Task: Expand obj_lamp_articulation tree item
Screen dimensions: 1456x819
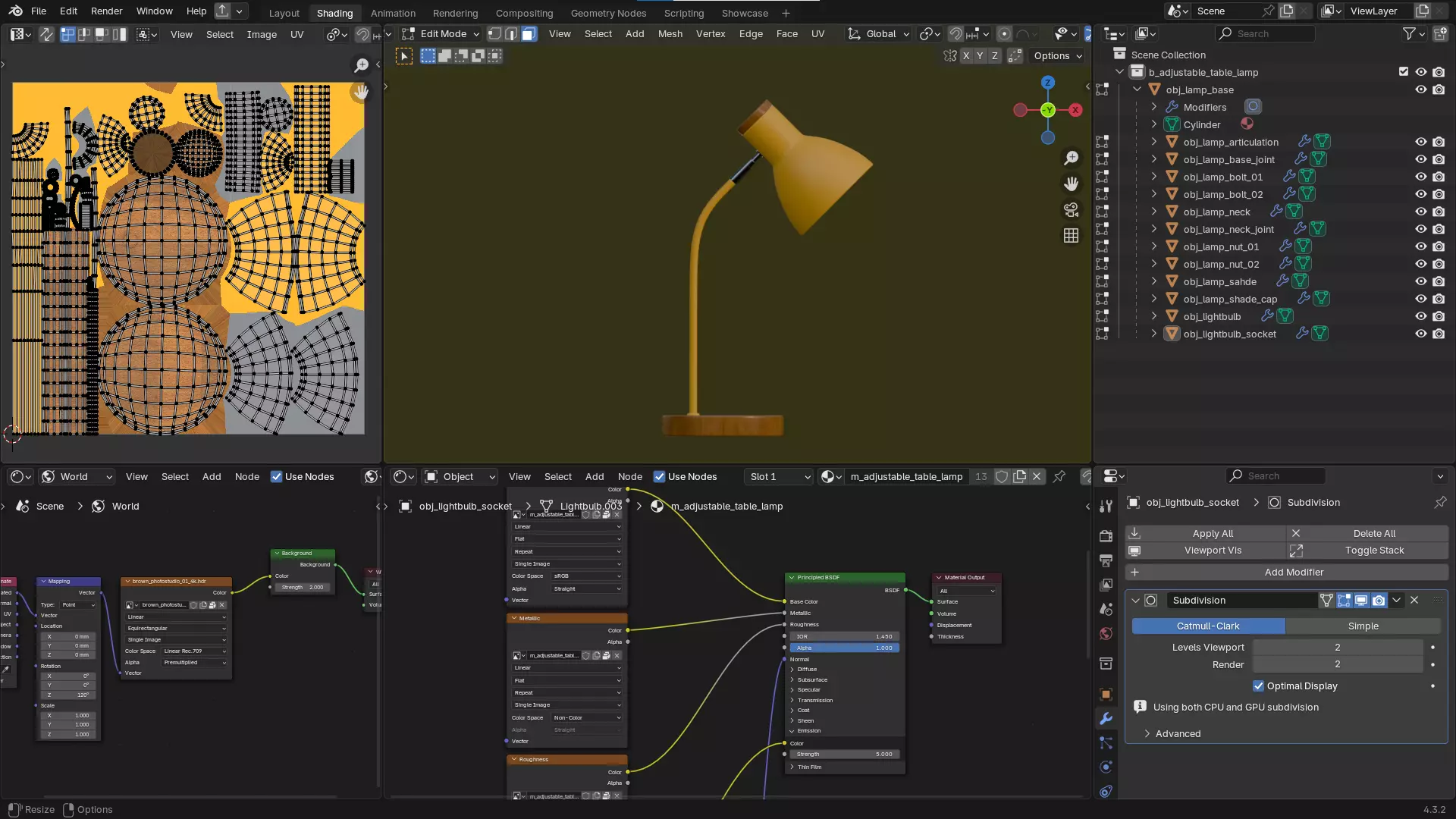Action: 1154,142
